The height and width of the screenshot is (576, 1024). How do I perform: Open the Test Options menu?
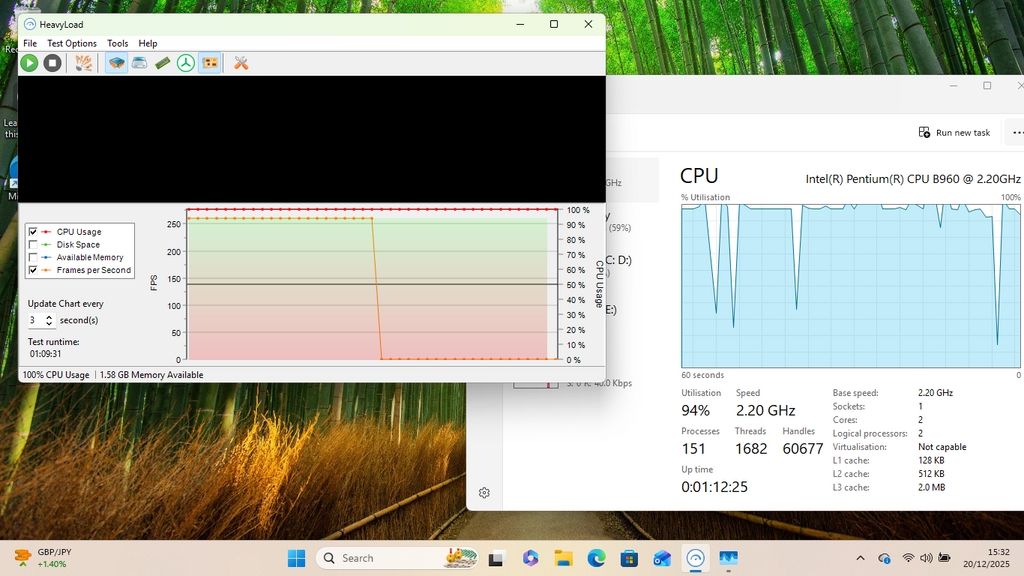[x=72, y=44]
